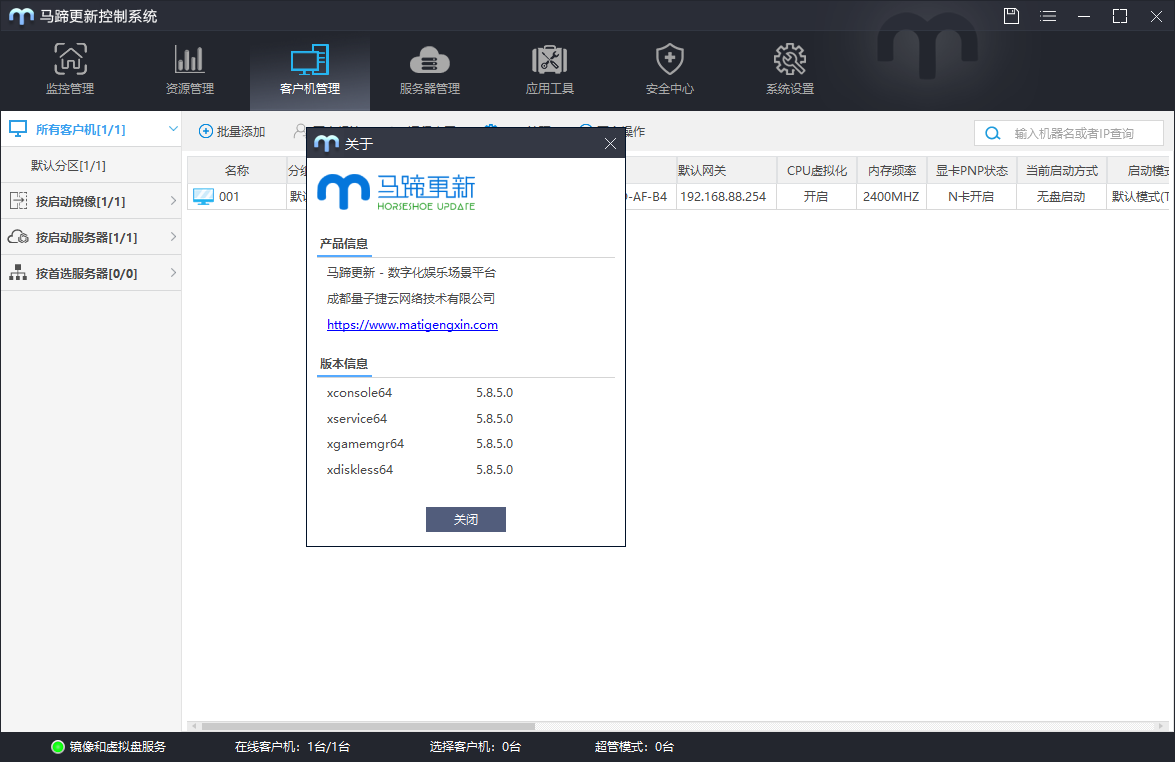The width and height of the screenshot is (1175, 762).
Task: Open the https://www.matigengxin.com link
Action: pos(412,324)
